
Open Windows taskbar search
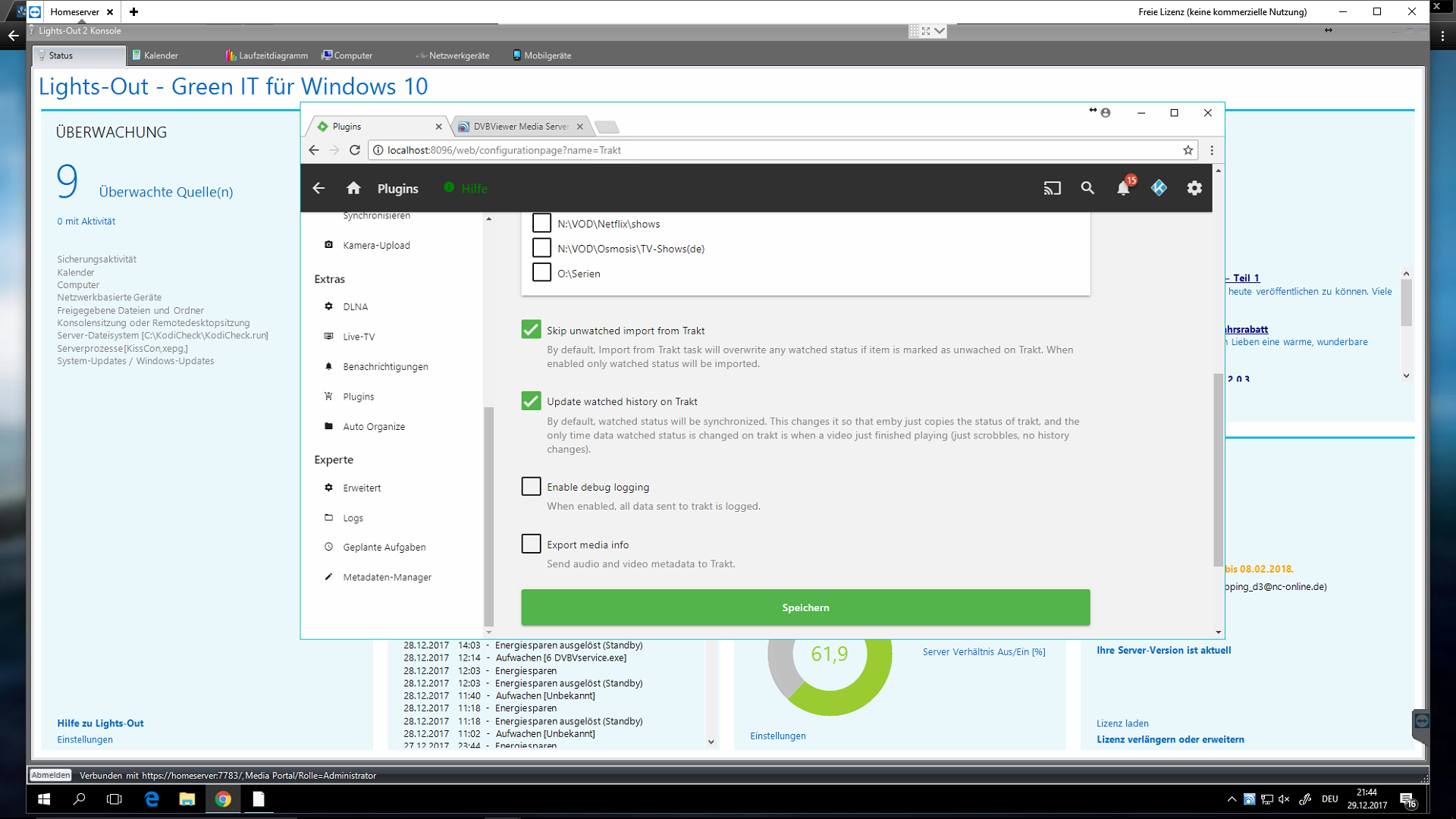point(79,799)
